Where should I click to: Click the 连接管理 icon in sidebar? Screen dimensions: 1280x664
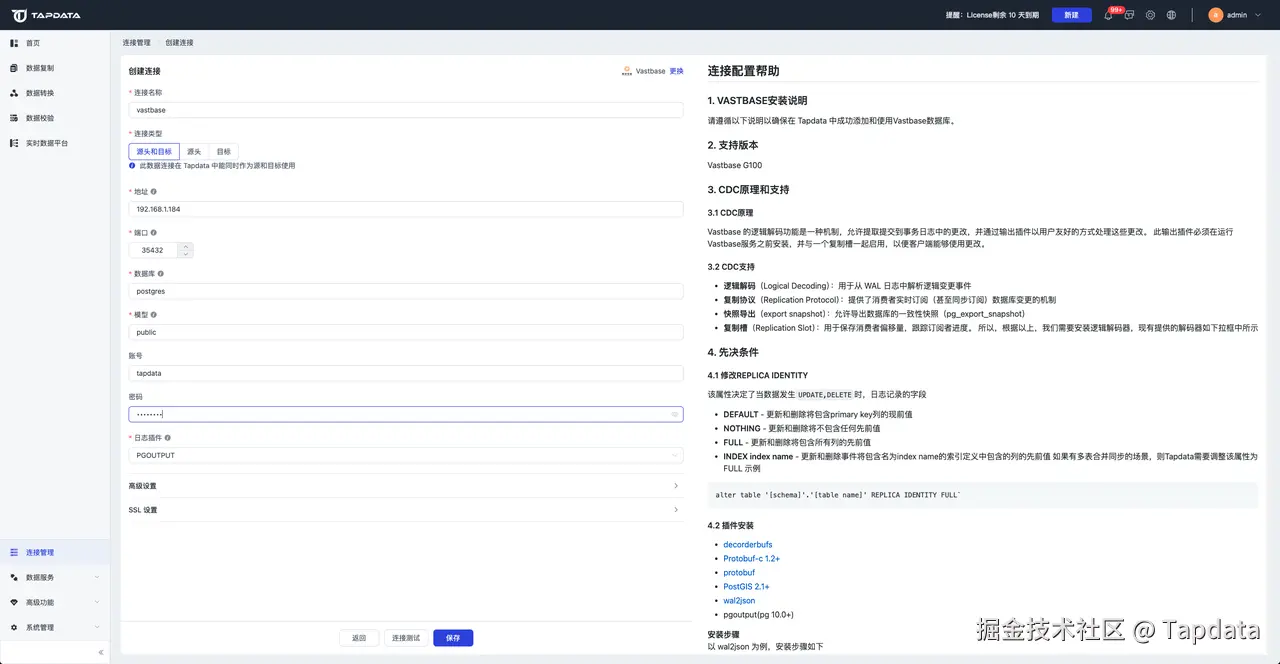[x=14, y=552]
